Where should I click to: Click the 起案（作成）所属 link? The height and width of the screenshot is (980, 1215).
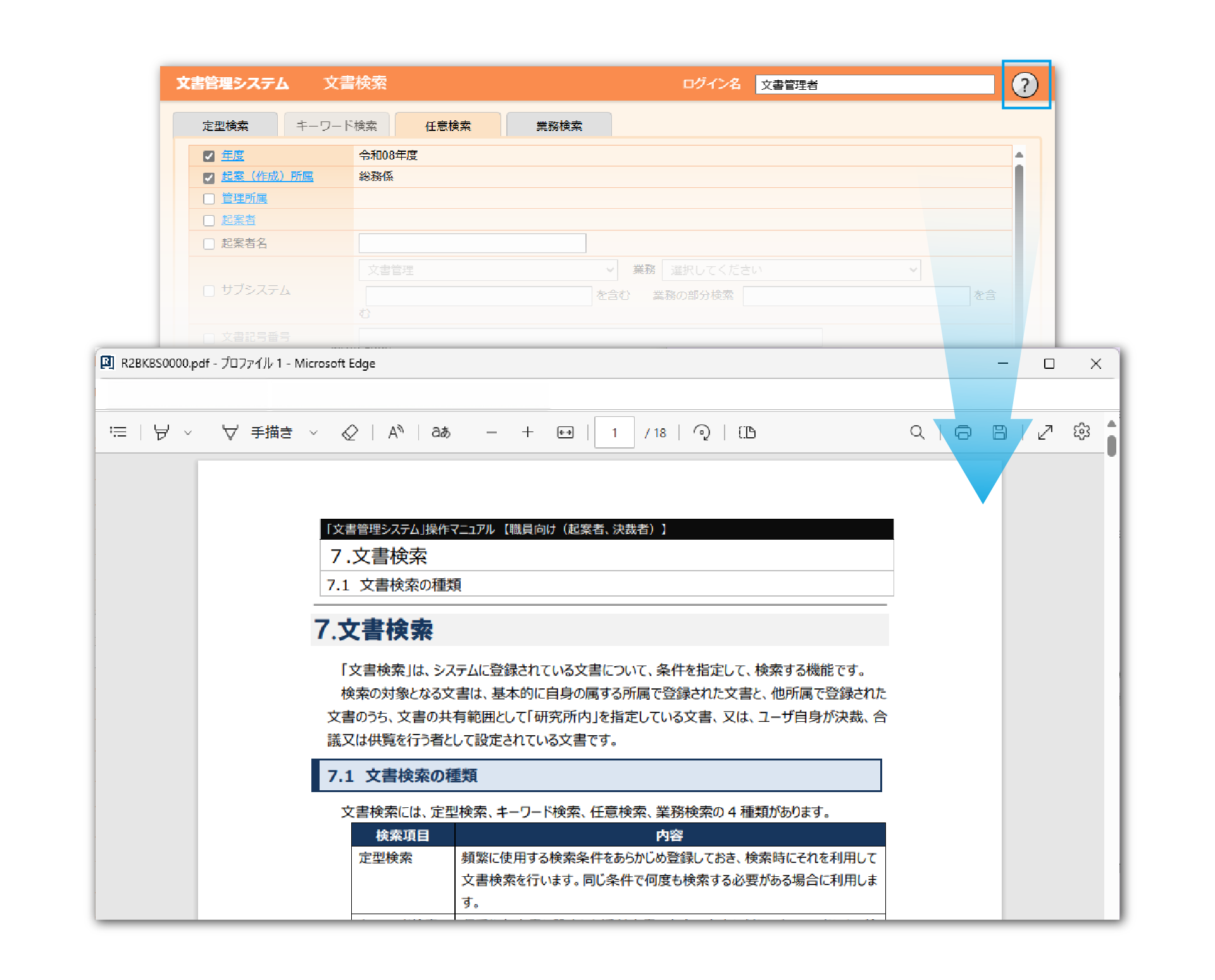coord(267,177)
